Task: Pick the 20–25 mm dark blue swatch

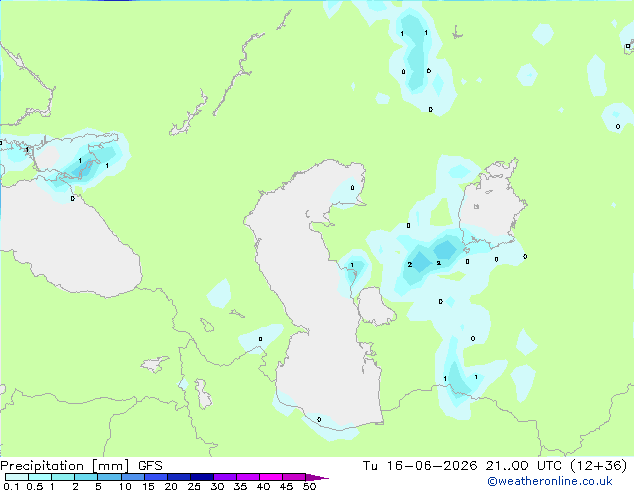Action: 179,477
